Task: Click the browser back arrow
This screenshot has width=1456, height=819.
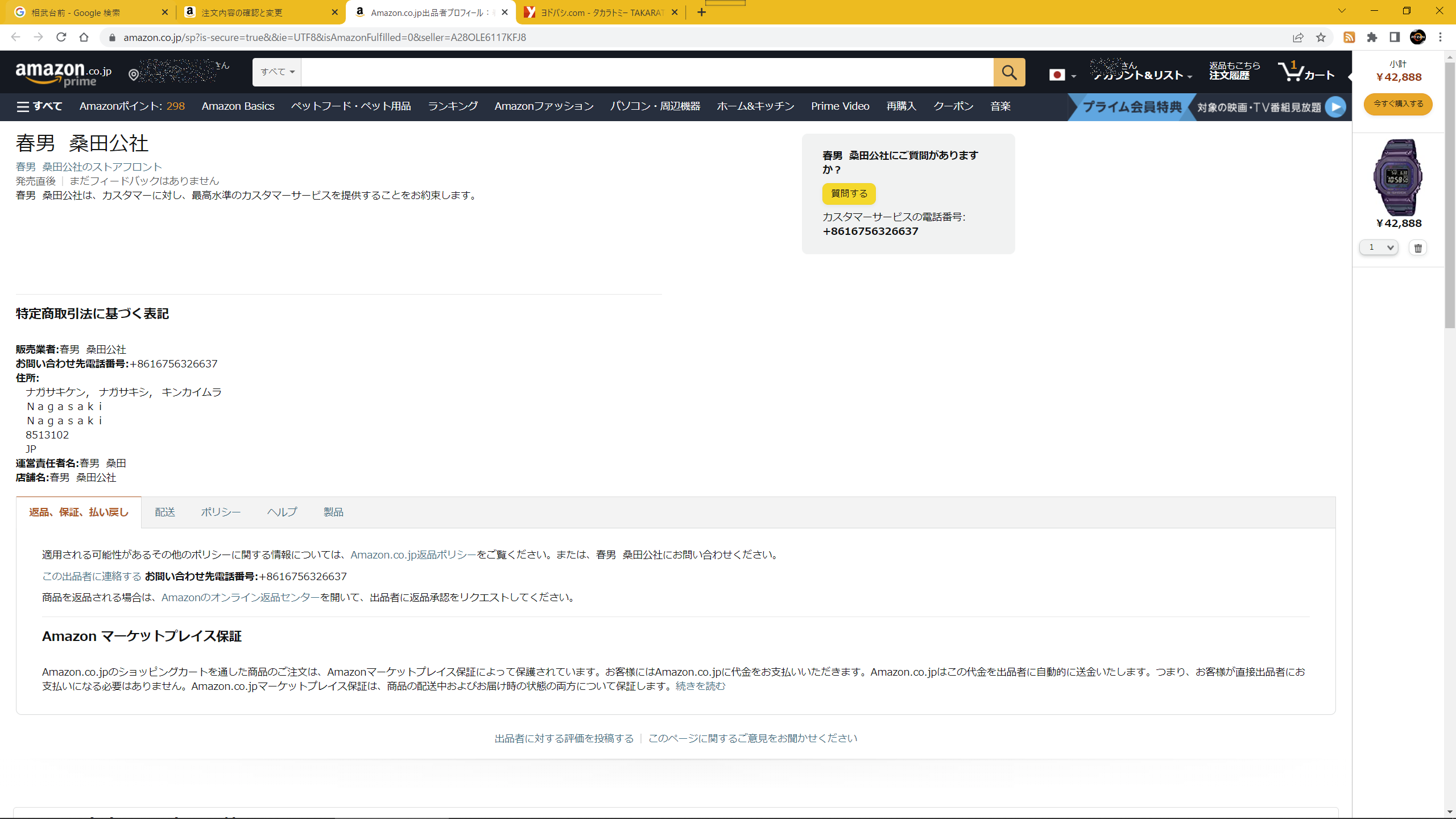Action: click(15, 37)
